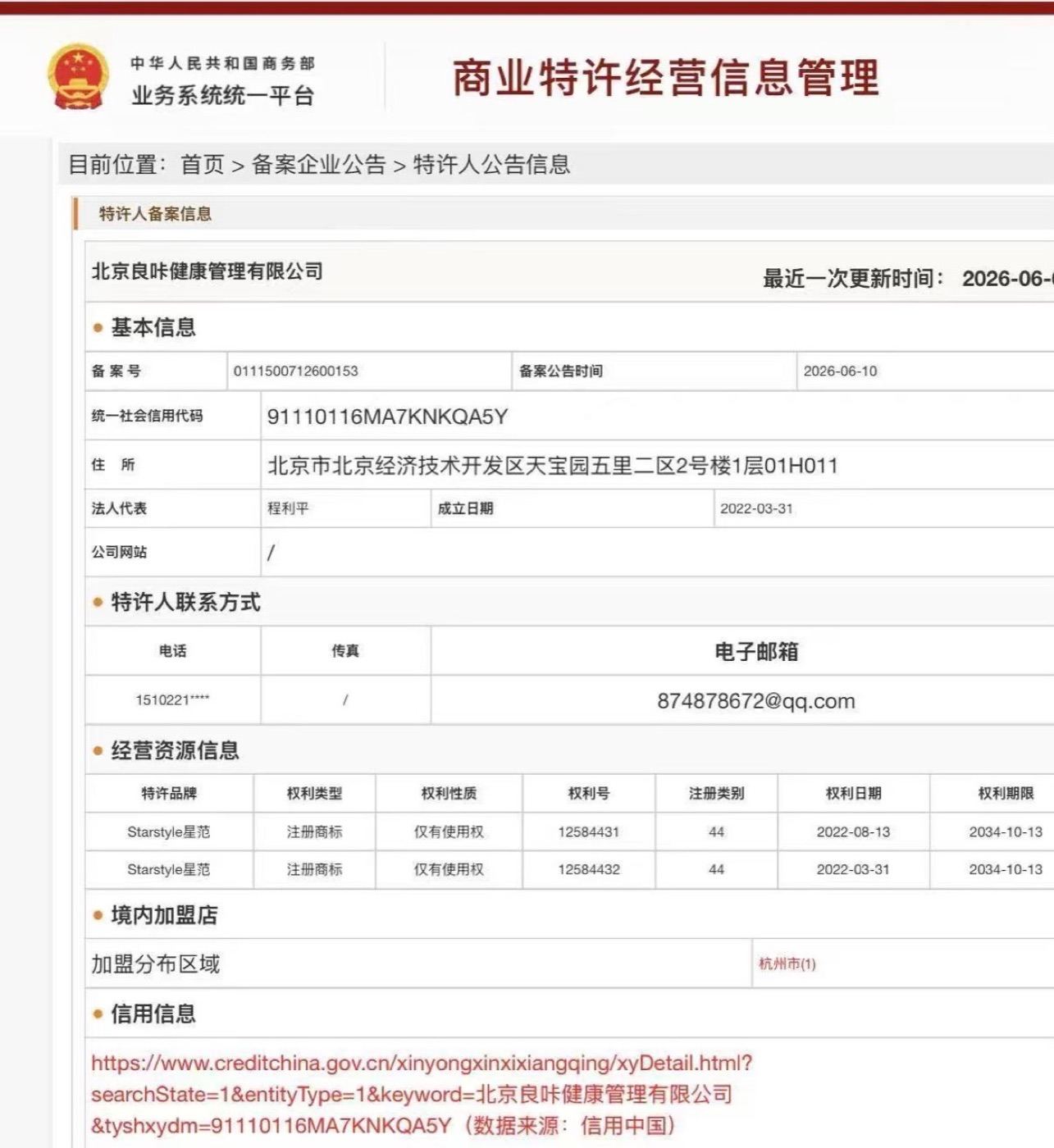
Task: Click the 权利类型 column header
Action: tap(314, 793)
